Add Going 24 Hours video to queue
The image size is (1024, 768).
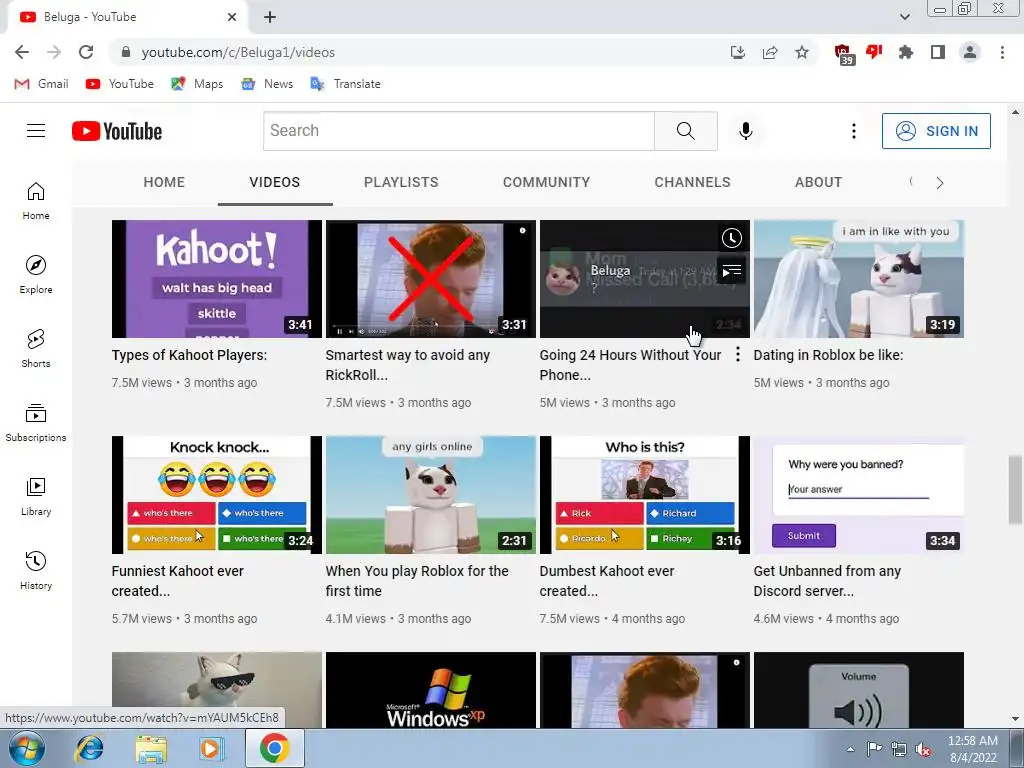pos(731,270)
